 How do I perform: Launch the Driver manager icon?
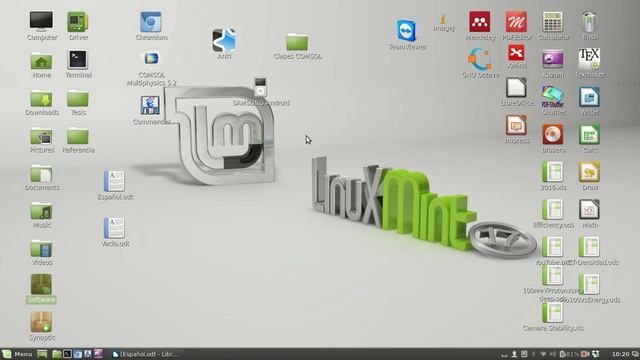pyautogui.click(x=78, y=22)
